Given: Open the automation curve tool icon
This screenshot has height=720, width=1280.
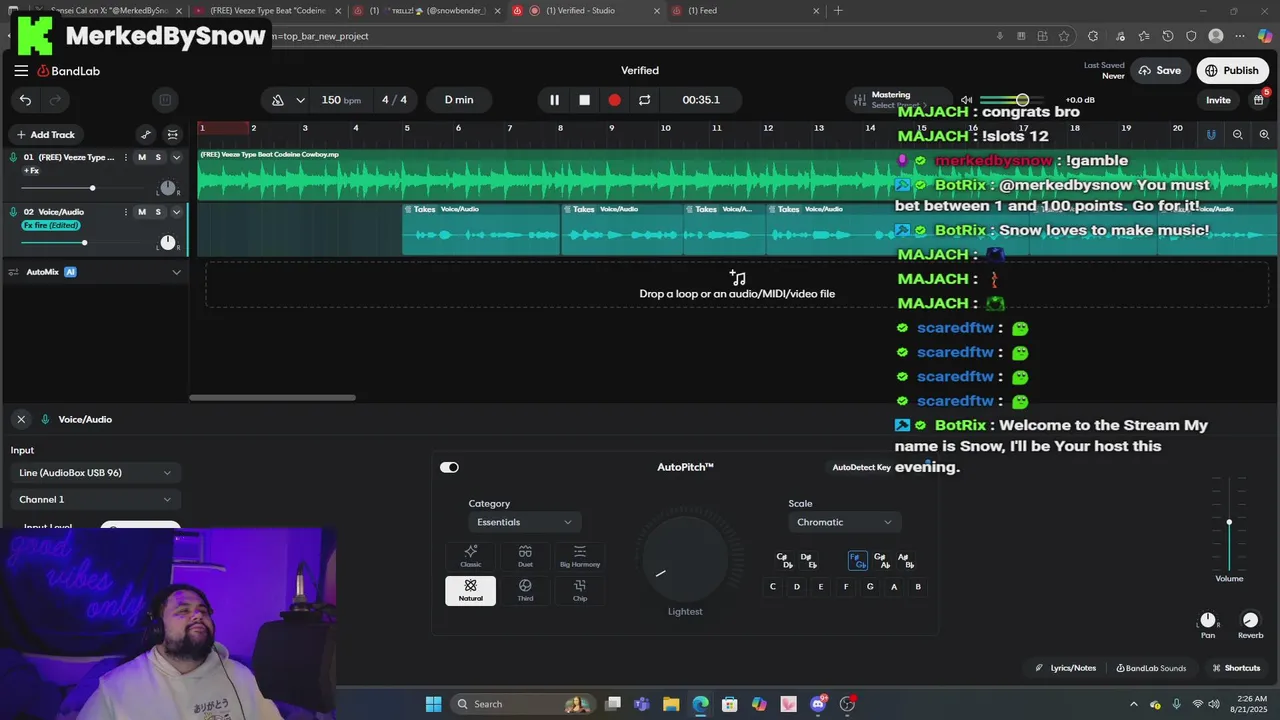Looking at the screenshot, I should [146, 134].
